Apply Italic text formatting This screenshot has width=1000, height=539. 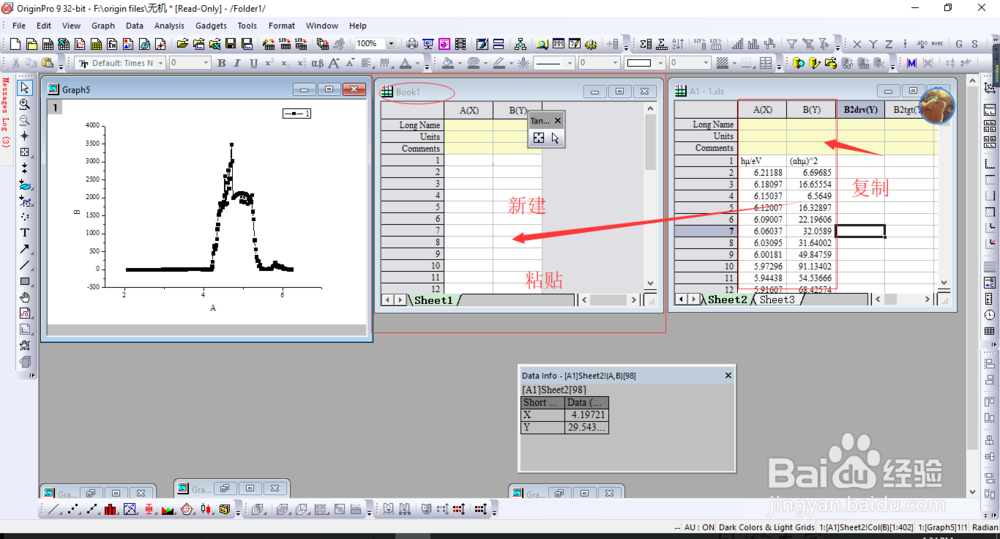pos(237,63)
